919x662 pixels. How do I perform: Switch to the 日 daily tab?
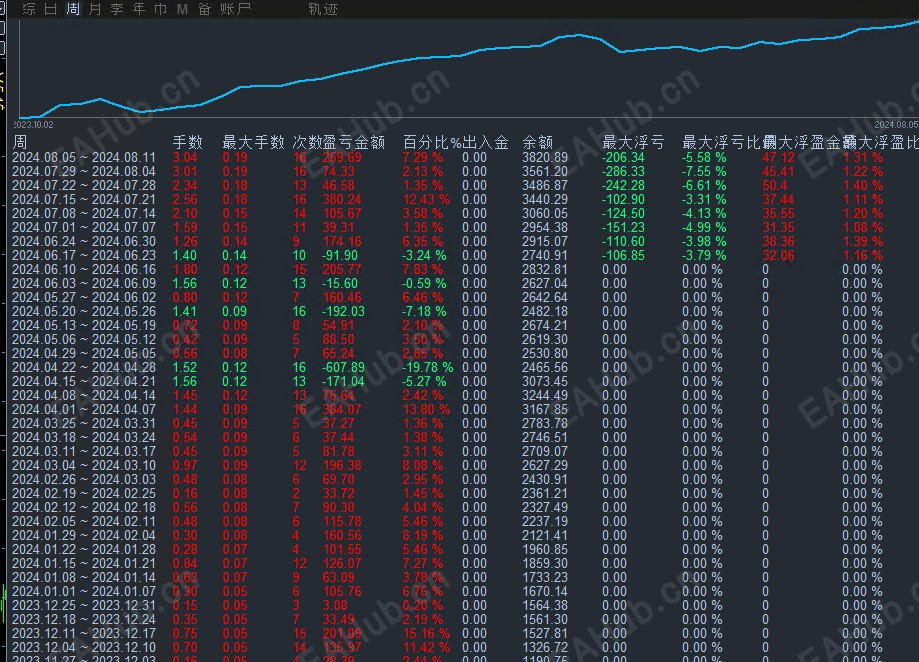[51, 9]
